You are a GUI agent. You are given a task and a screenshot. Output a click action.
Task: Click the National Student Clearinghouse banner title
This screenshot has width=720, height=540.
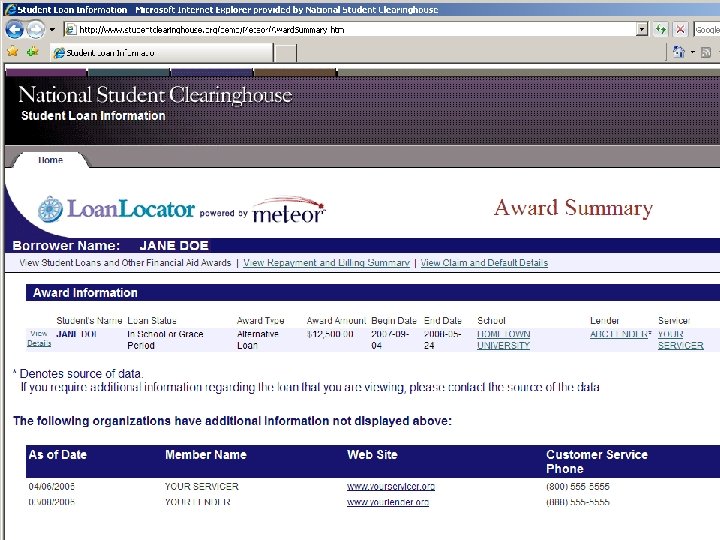click(x=155, y=95)
